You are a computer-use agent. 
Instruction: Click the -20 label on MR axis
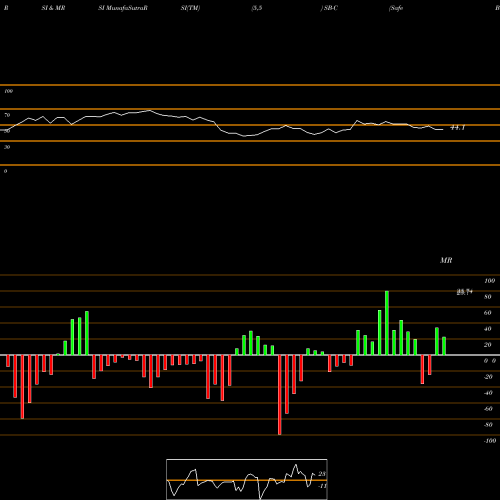tap(488, 377)
